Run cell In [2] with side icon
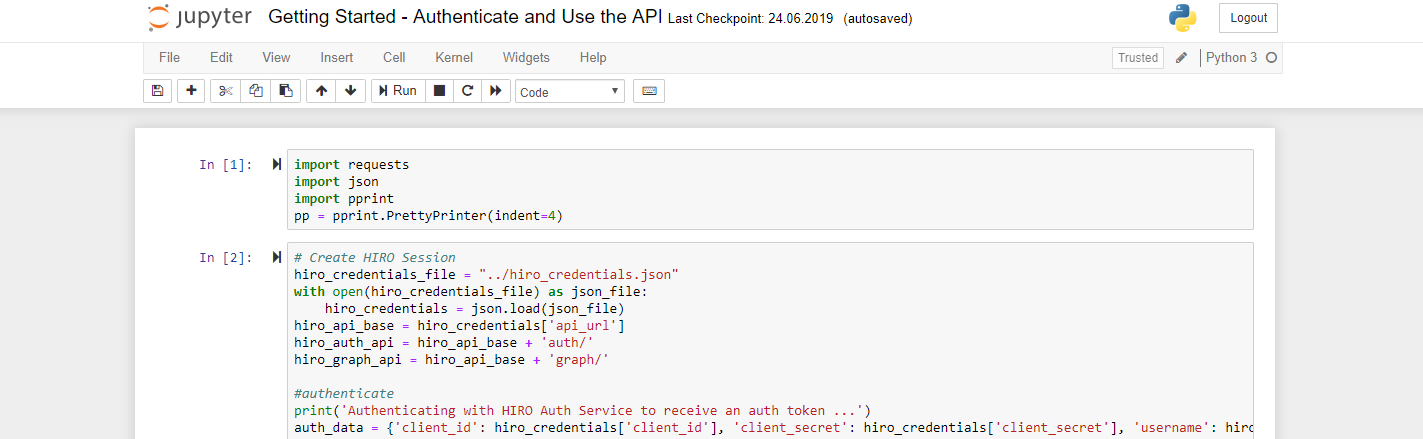Viewport: 1423px width, 439px height. [277, 257]
